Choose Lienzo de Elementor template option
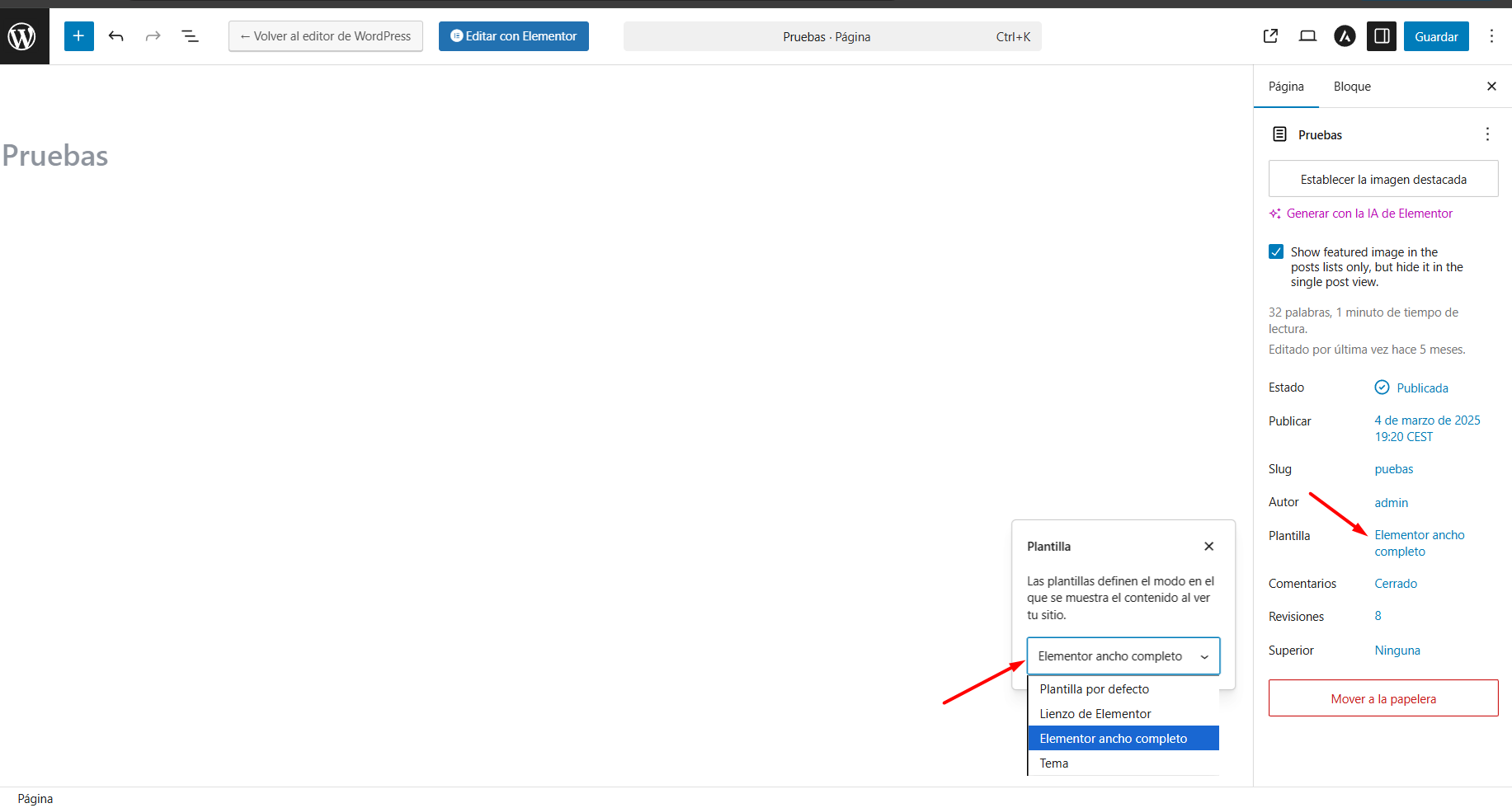This screenshot has height=808, width=1512. 1095,714
